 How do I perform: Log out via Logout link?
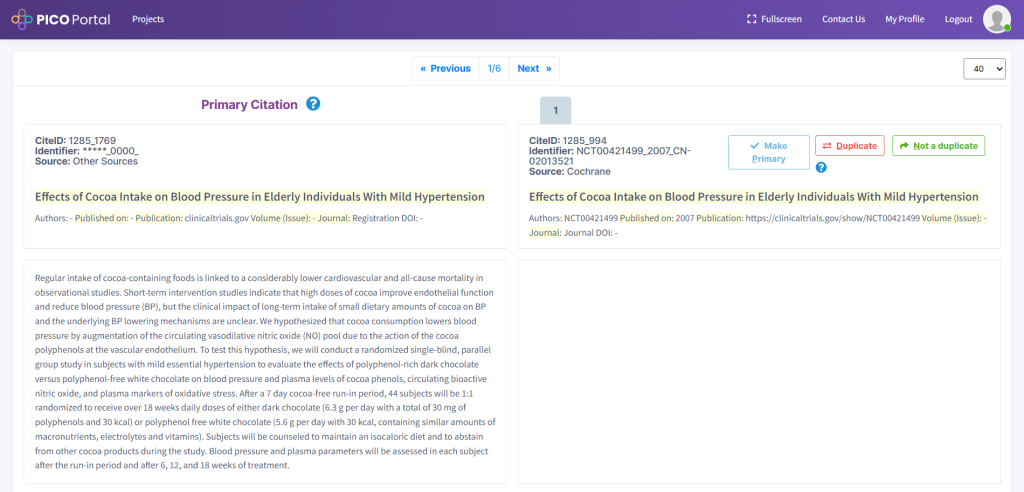[958, 19]
